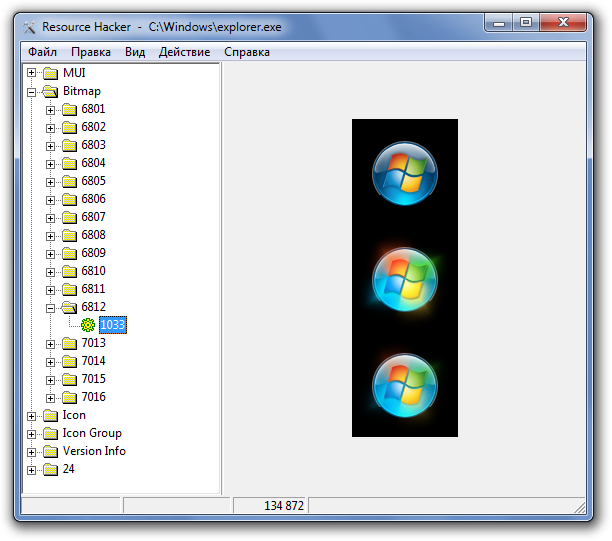Open the Справка menu
This screenshot has height=541, width=612.
click(x=246, y=52)
